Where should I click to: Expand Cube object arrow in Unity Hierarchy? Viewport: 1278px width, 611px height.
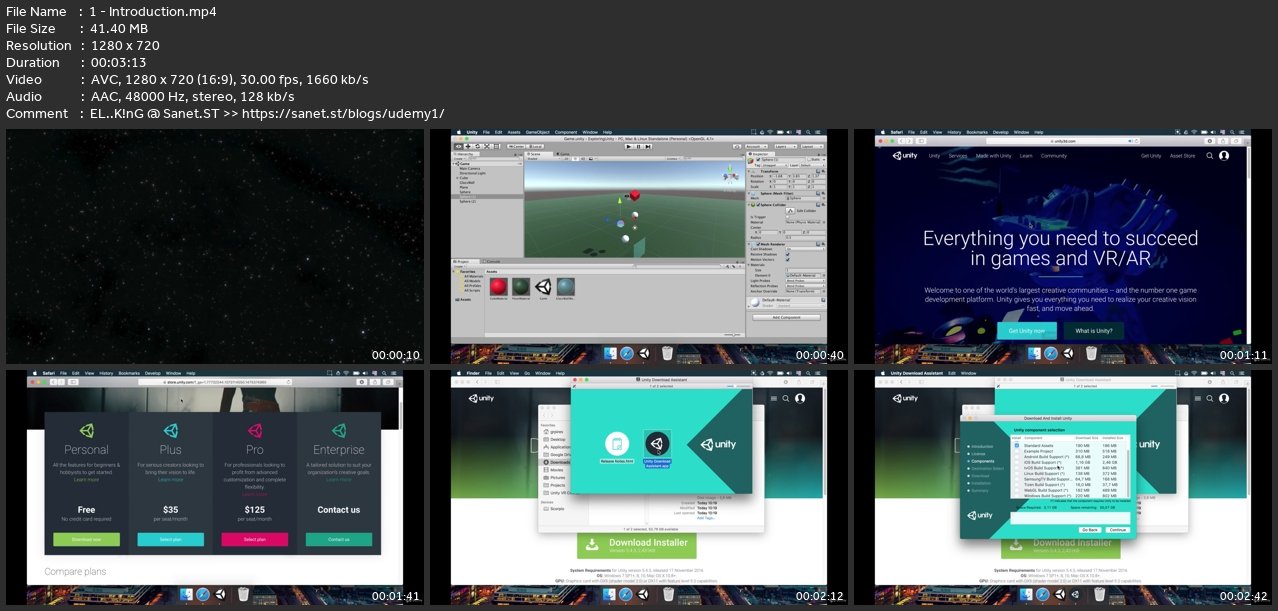[457, 178]
